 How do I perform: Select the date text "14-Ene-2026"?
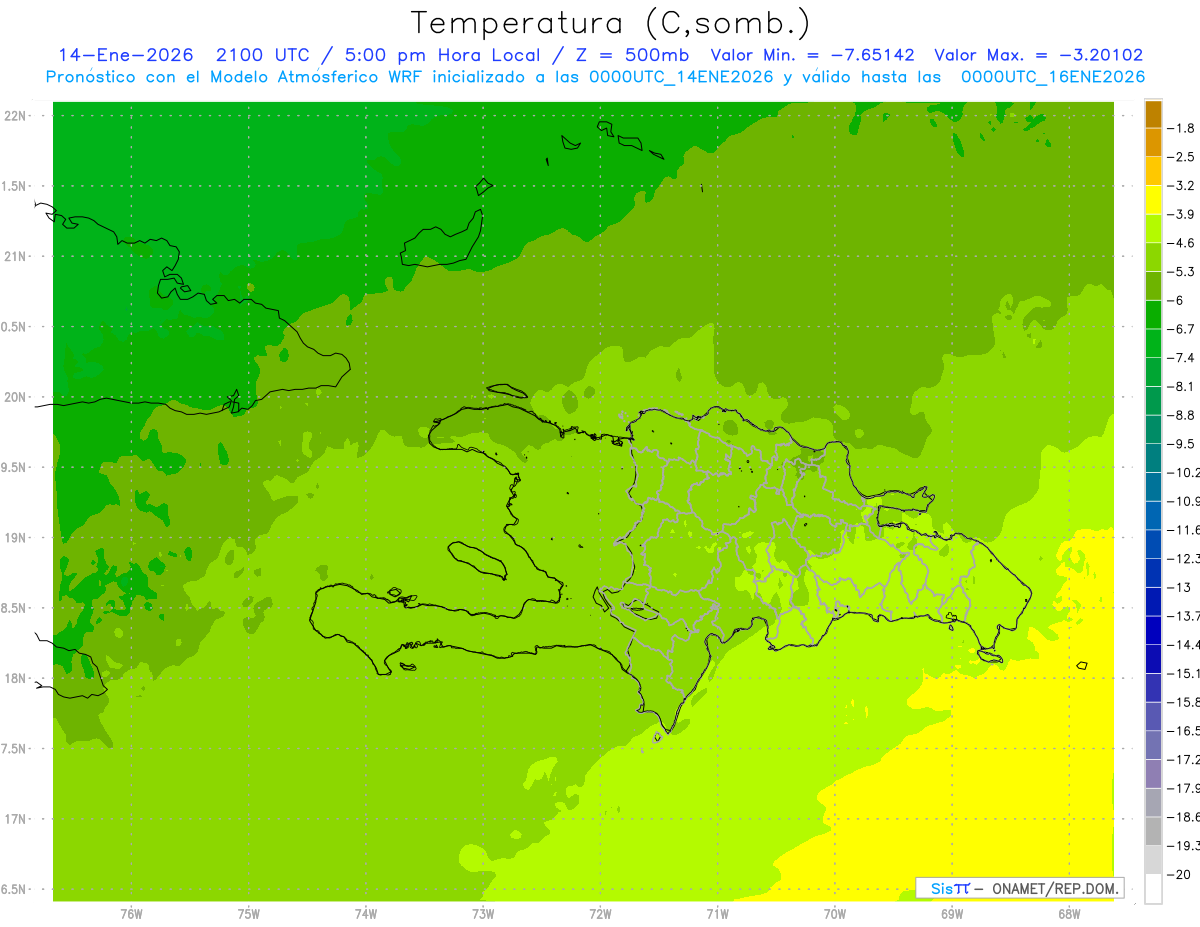(125, 55)
